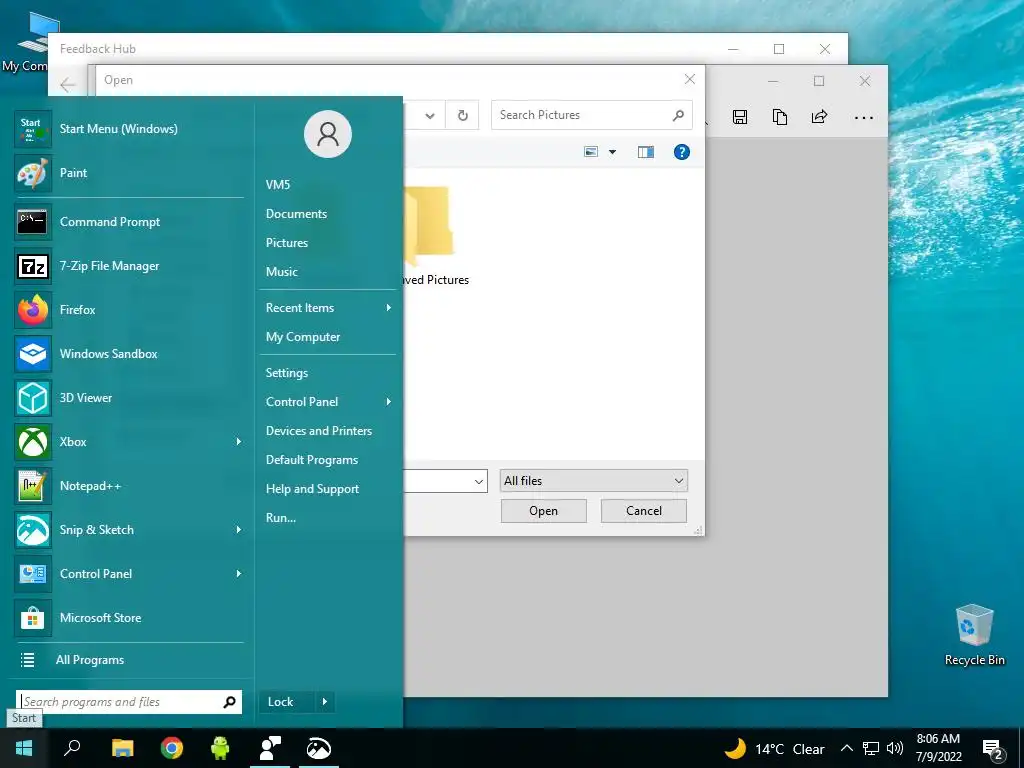Click the volume speaker tray icon

[x=895, y=748]
